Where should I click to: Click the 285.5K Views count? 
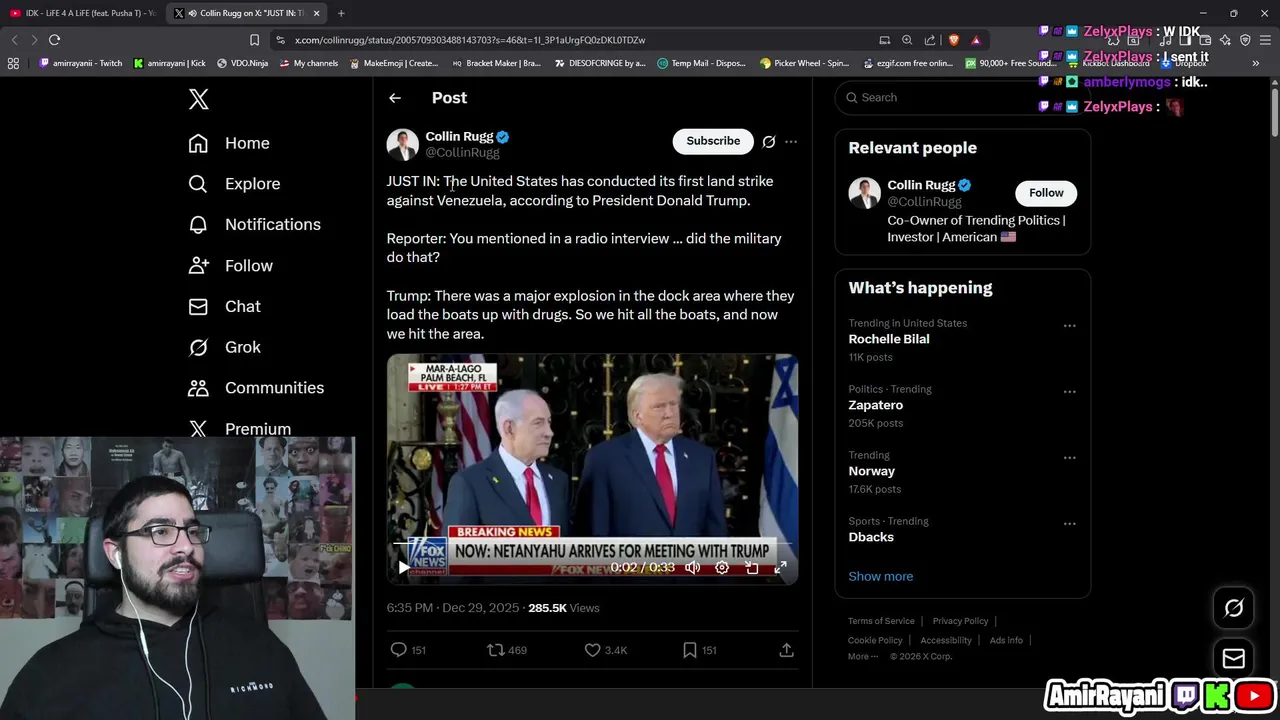(x=563, y=608)
